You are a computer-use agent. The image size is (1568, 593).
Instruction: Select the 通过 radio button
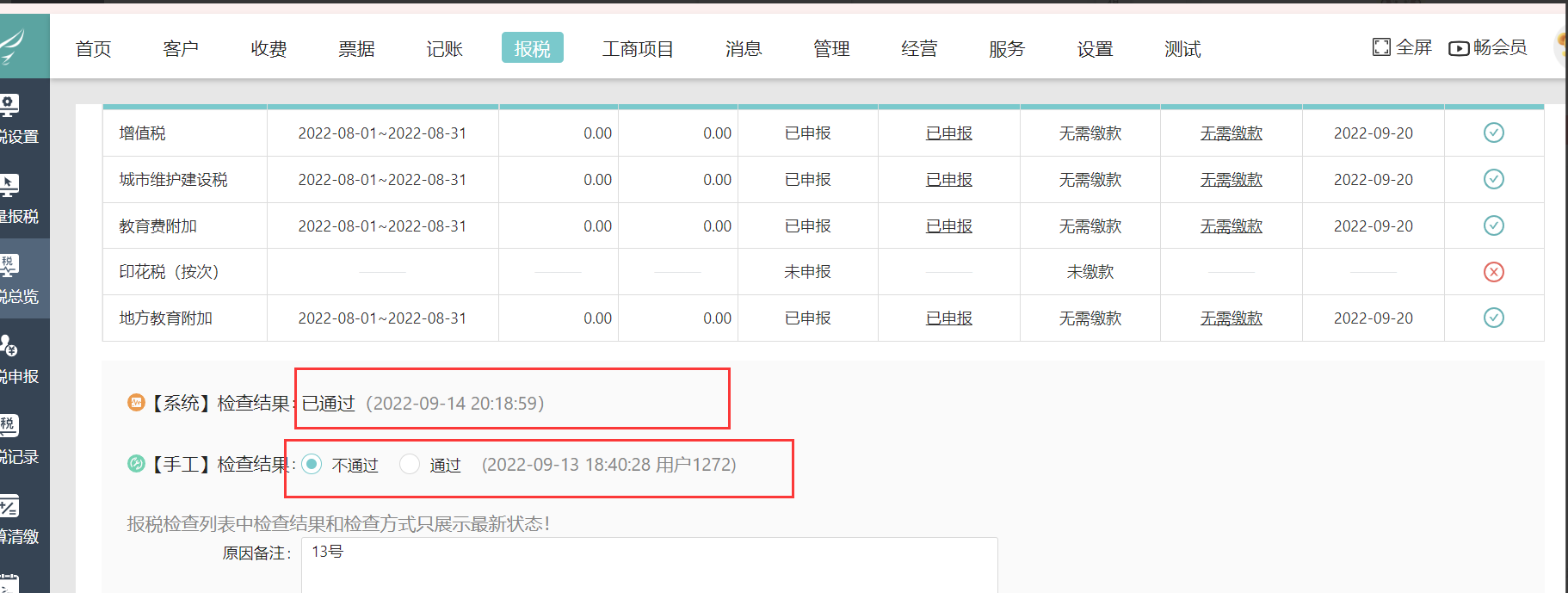410,464
